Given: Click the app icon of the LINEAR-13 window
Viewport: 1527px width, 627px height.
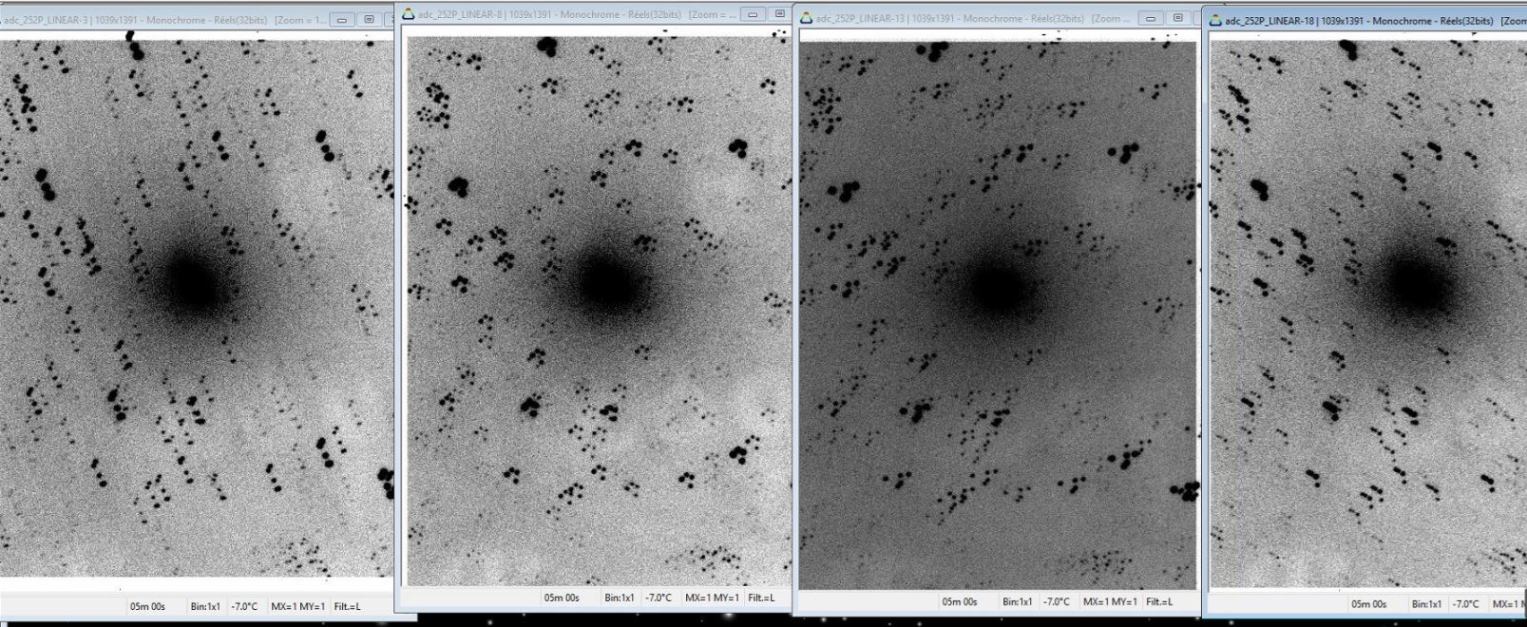Looking at the screenshot, I should 807,18.
